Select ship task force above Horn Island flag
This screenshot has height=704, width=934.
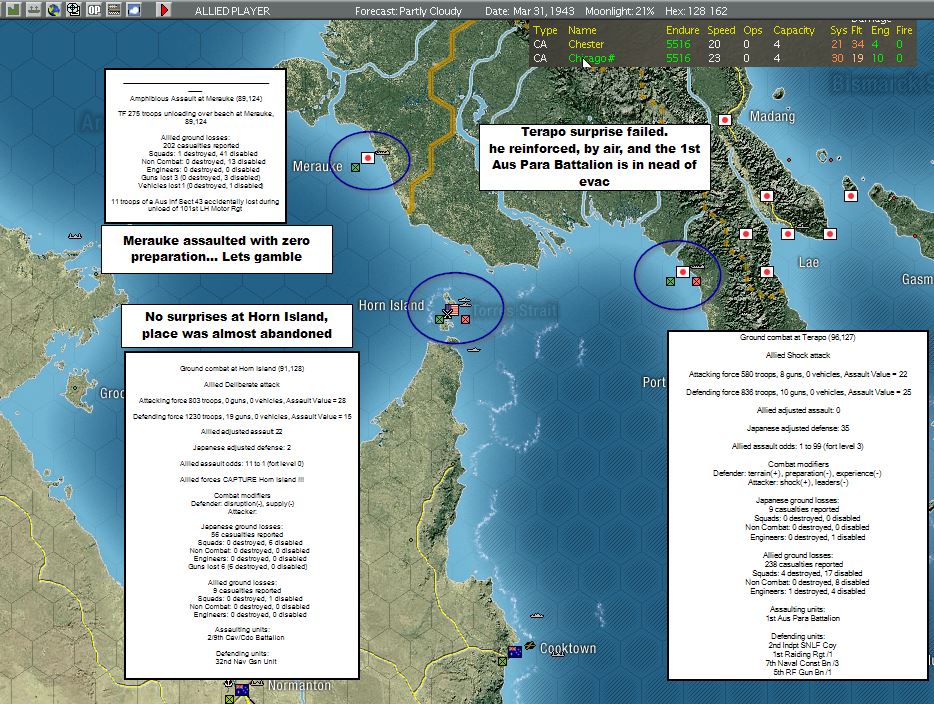464,303
